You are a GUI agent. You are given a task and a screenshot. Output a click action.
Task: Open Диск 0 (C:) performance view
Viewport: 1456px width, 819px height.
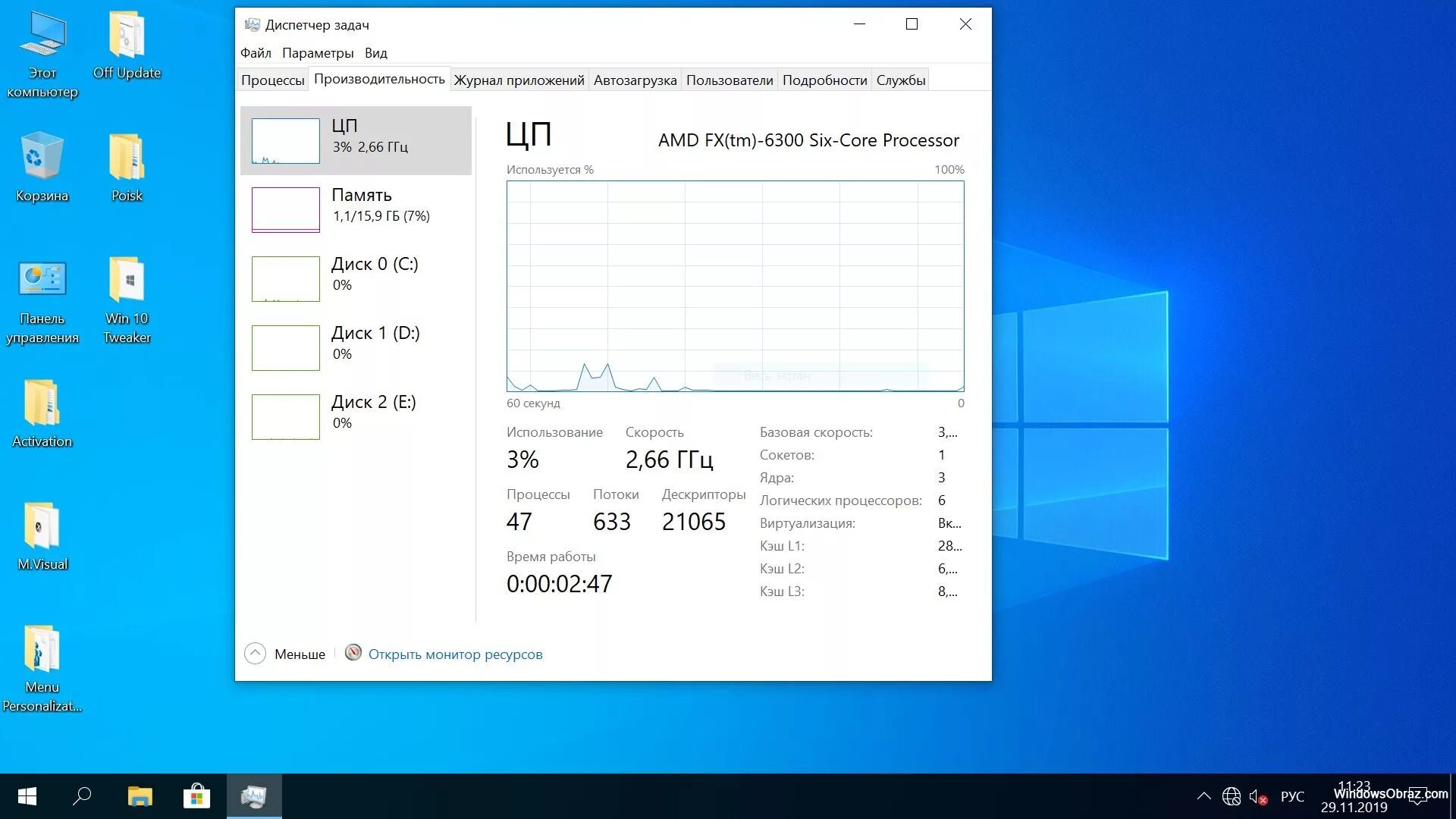pyautogui.click(x=285, y=278)
